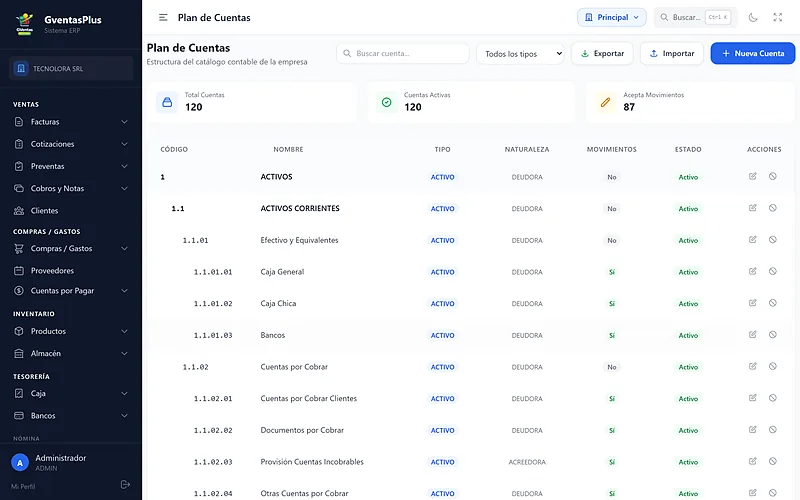Screen dimensions: 800x500
Task: Click the Exportar button
Action: click(x=602, y=54)
